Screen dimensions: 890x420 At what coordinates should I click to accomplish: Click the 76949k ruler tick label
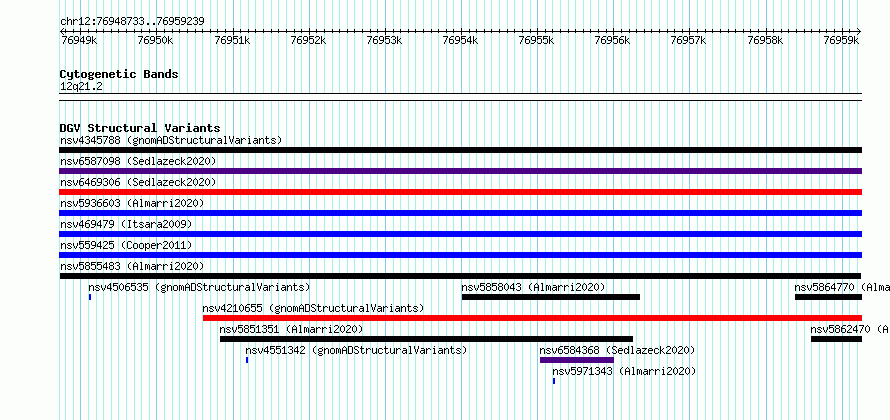pyautogui.click(x=79, y=40)
